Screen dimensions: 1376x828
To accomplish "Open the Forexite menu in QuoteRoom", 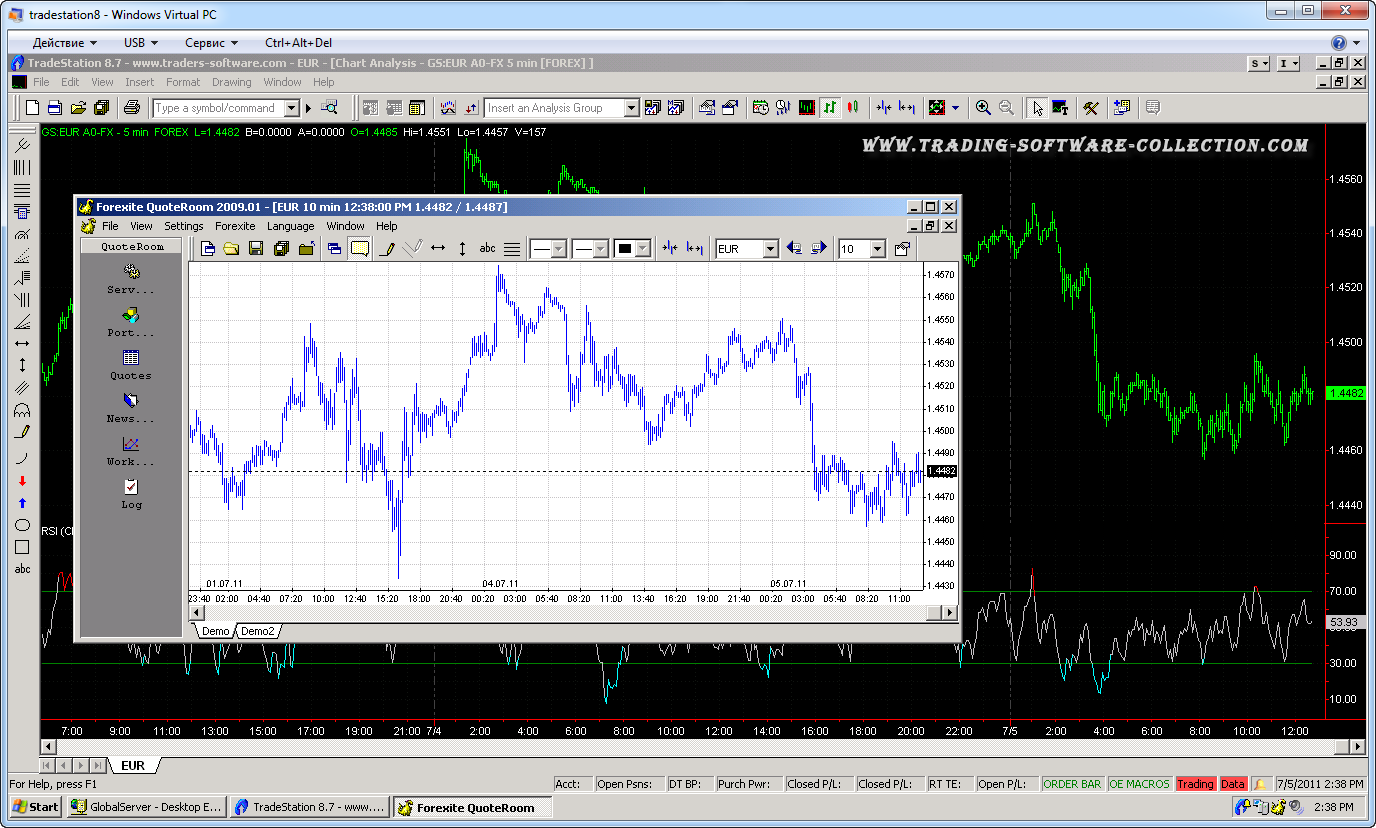I will point(235,226).
